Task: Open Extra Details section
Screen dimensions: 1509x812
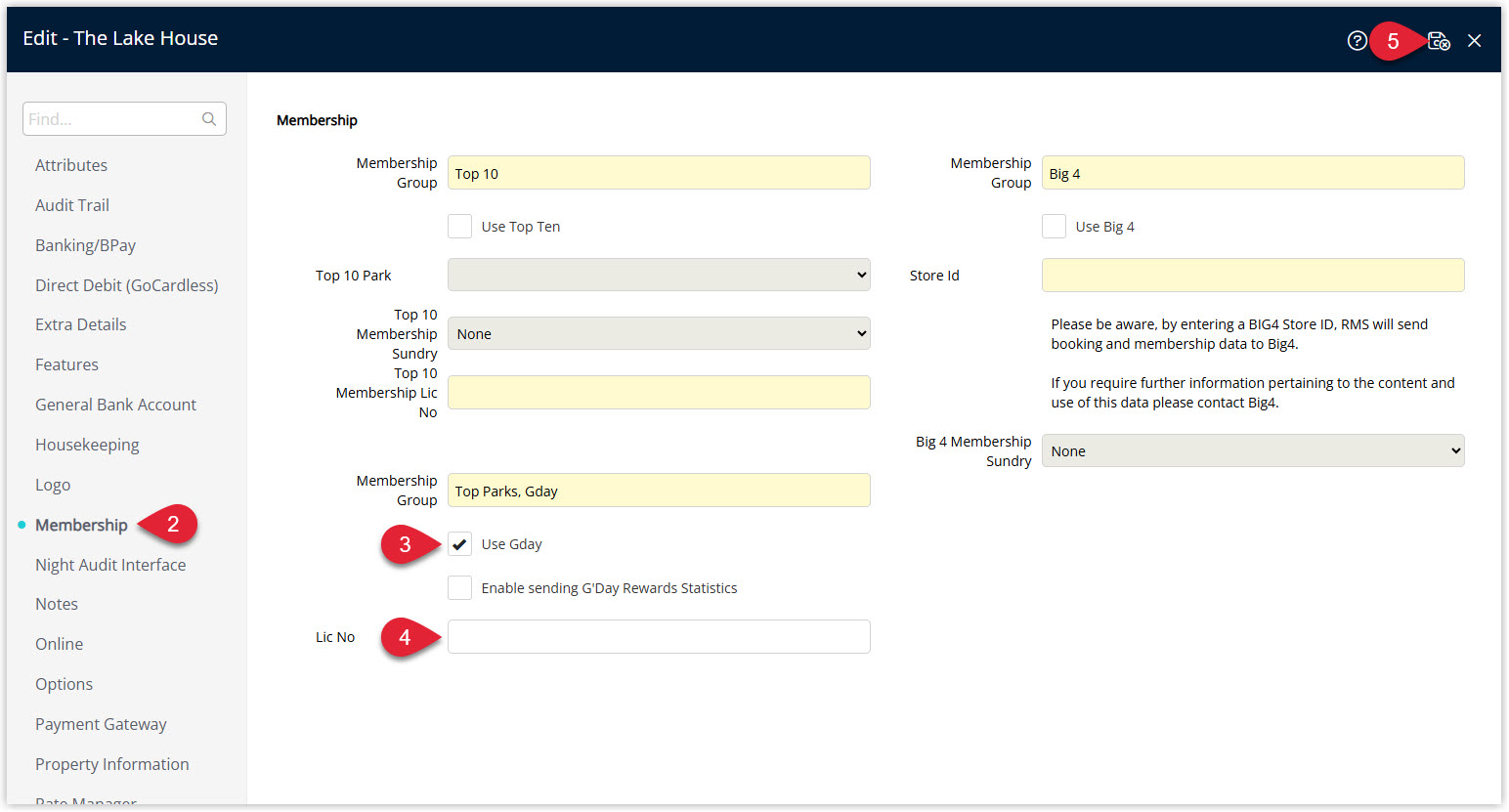Action: click(x=81, y=324)
